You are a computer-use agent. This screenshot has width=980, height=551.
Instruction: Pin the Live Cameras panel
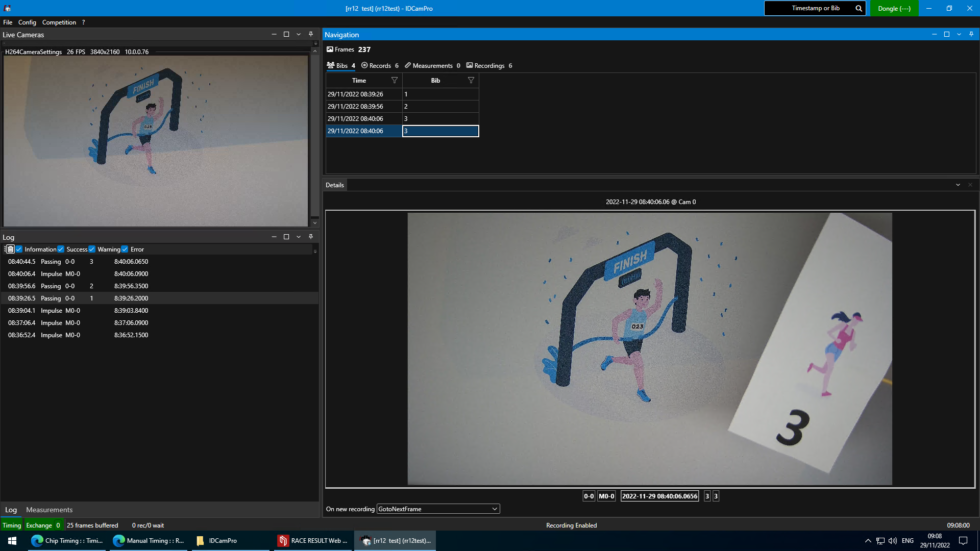[311, 34]
